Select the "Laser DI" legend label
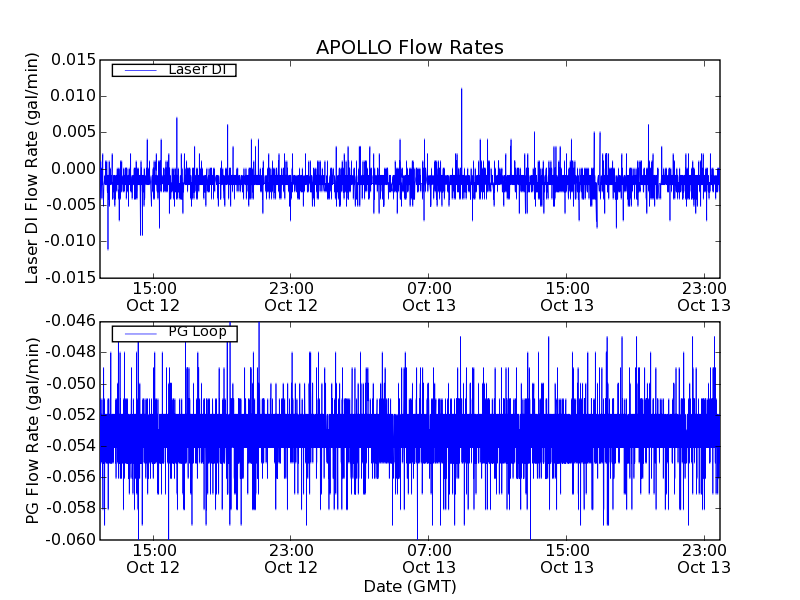This screenshot has height=600, width=800. click(x=197, y=70)
